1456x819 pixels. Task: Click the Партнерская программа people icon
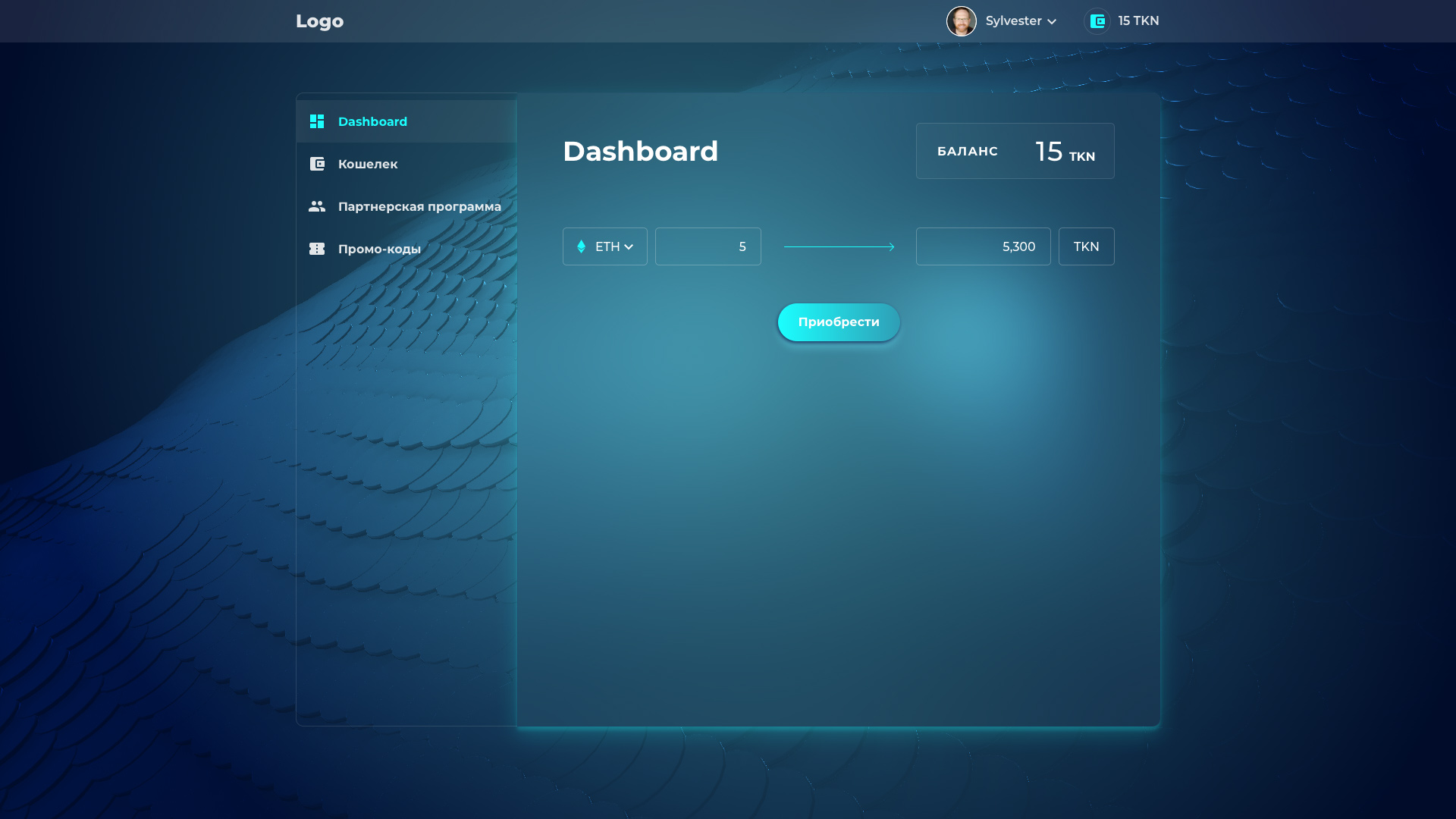coord(317,206)
